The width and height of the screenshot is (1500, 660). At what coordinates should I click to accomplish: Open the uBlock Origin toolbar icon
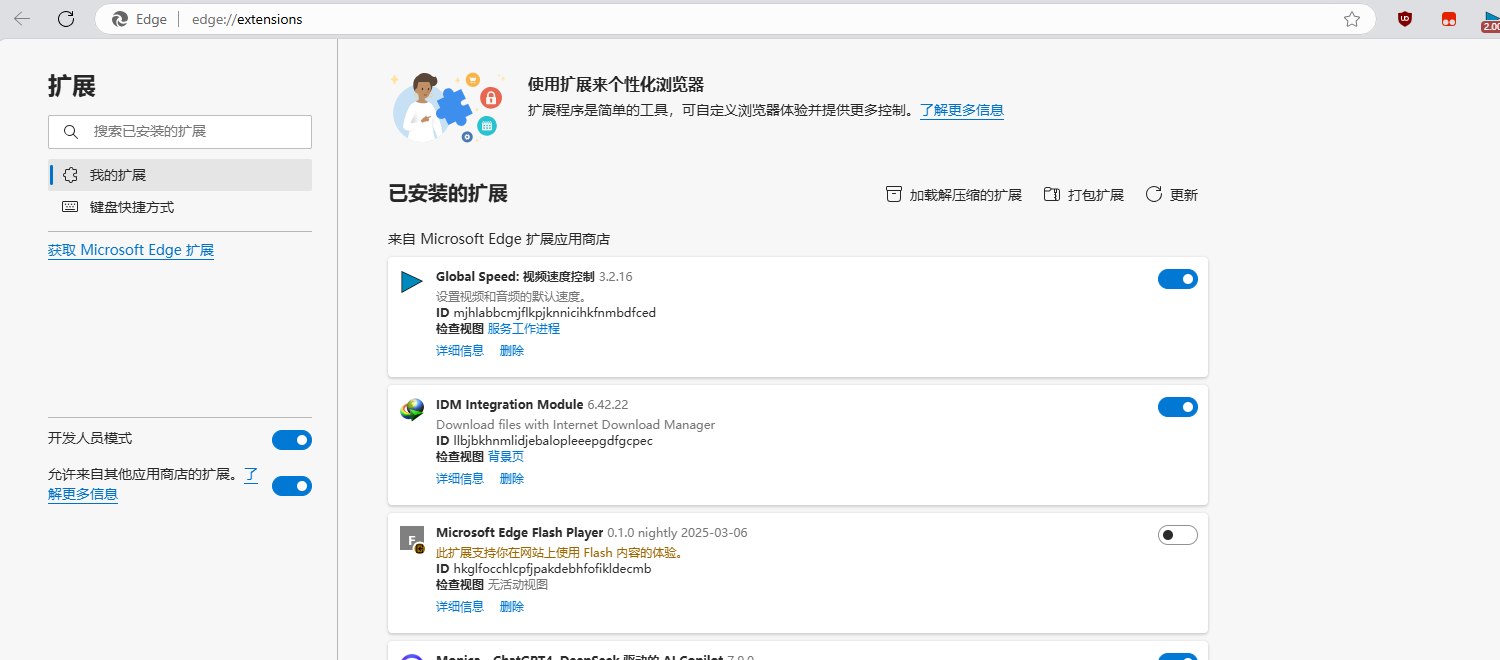(1405, 19)
